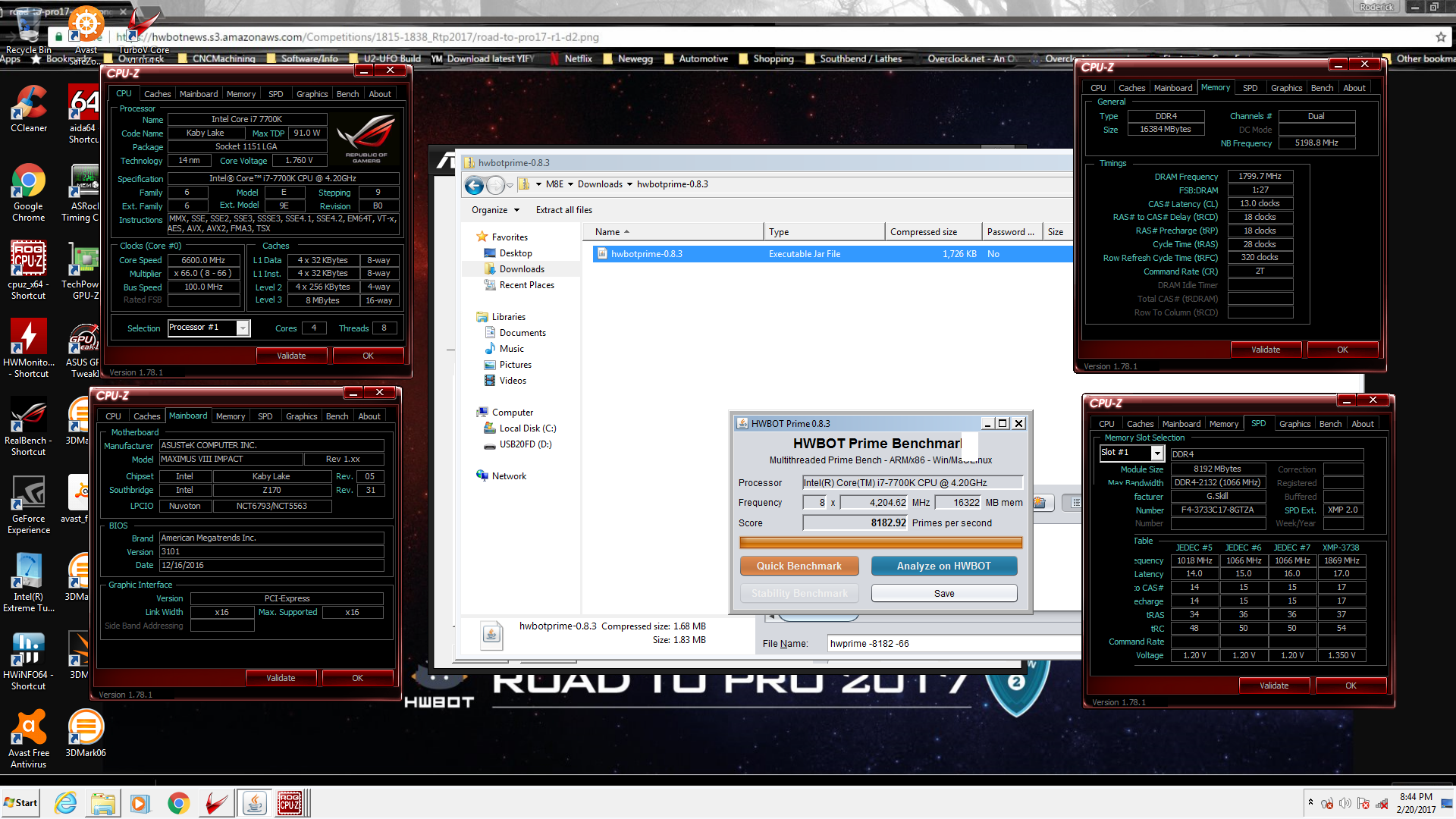Open Avast Free Antivirus icon
Image resolution: width=1456 pixels, height=819 pixels.
29,739
